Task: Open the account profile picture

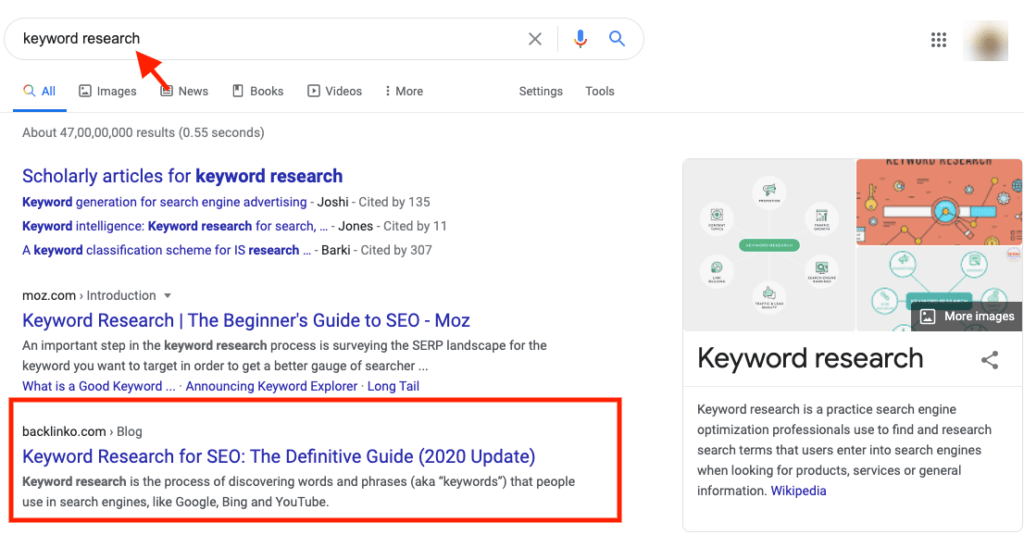Action: [985, 41]
